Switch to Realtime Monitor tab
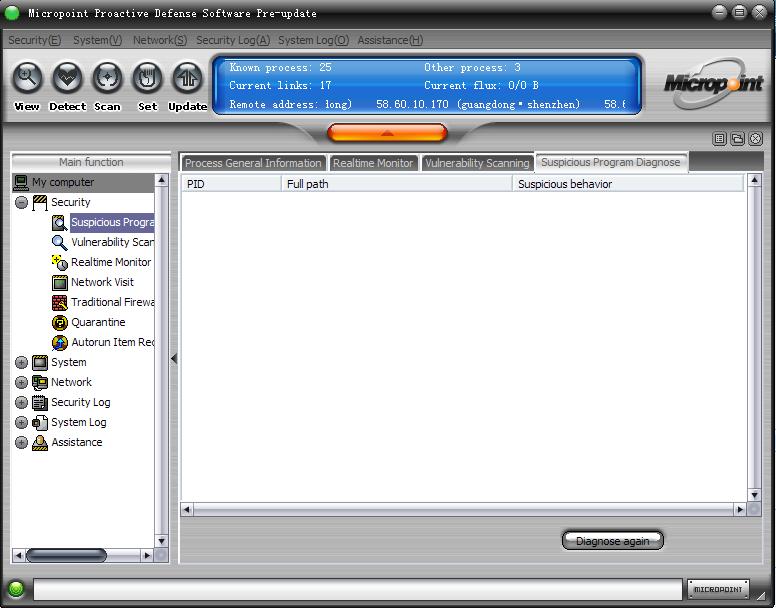The width and height of the screenshot is (776, 608). [x=373, y=163]
